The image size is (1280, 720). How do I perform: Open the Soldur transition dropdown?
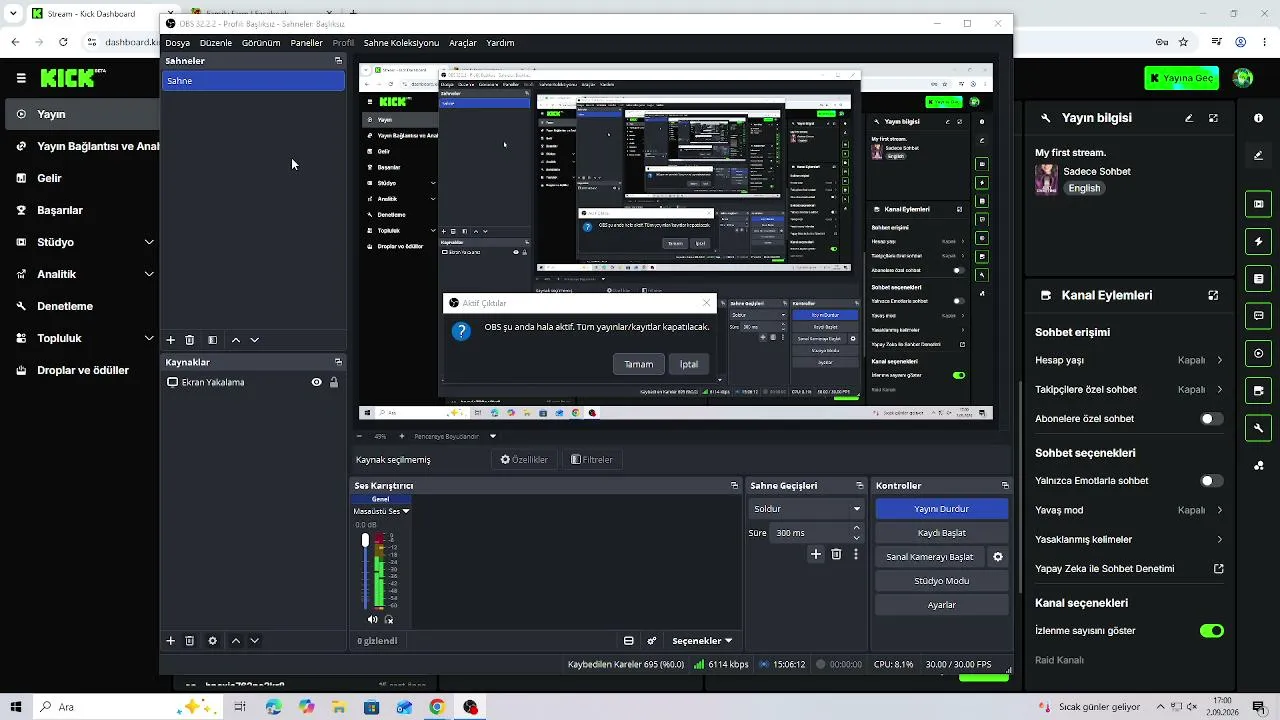[x=806, y=509]
